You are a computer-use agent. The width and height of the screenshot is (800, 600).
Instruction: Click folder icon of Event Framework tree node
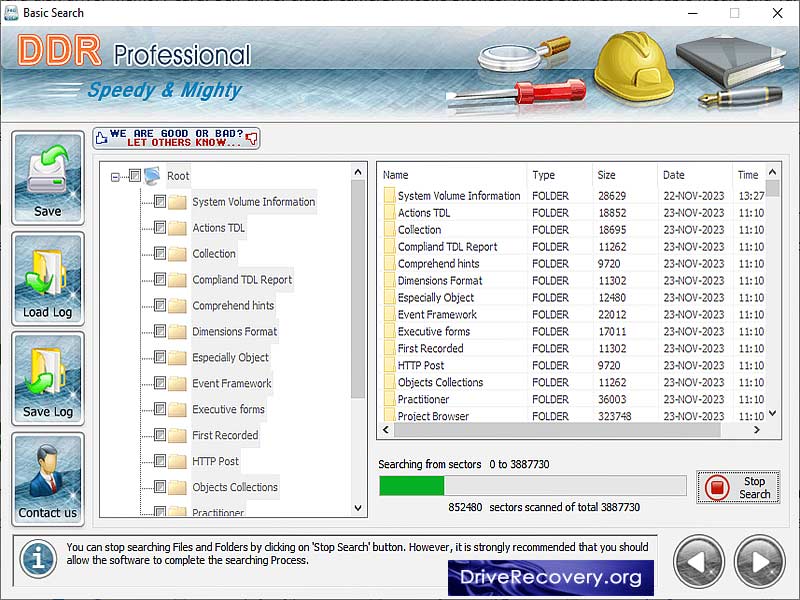coord(177,383)
